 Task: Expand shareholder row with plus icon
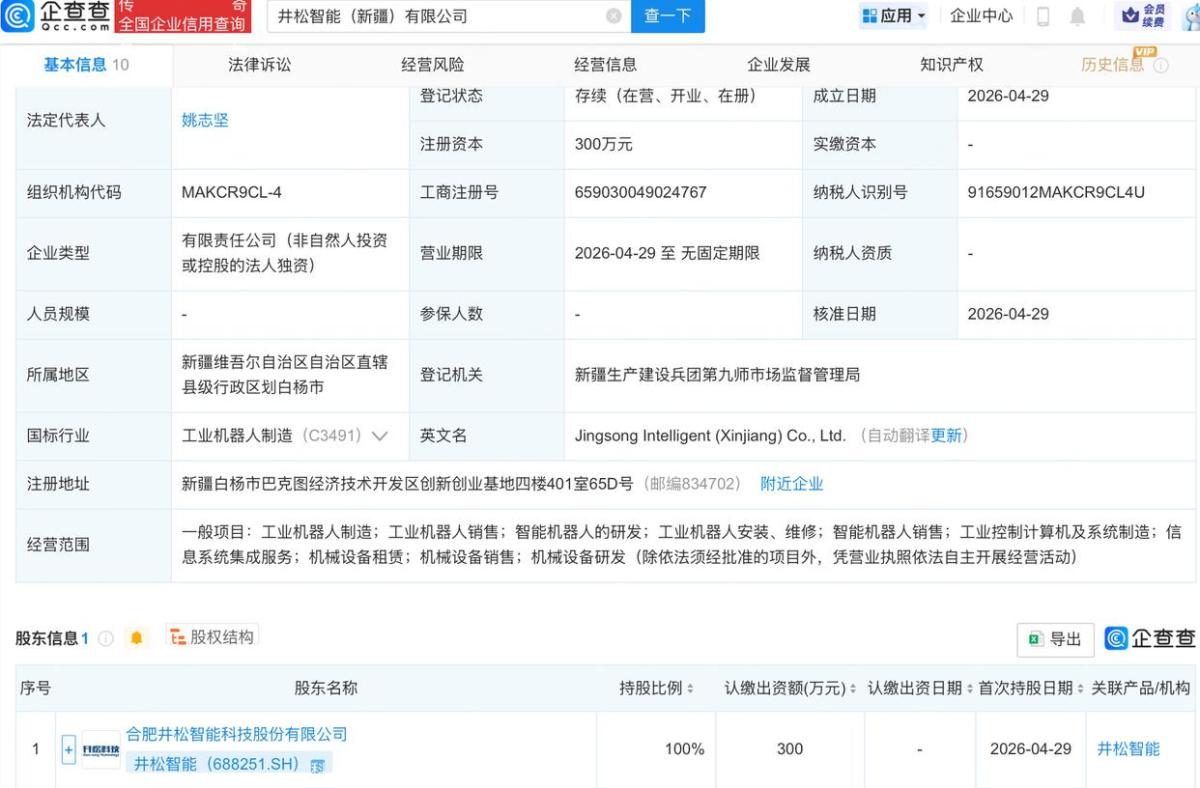point(69,749)
